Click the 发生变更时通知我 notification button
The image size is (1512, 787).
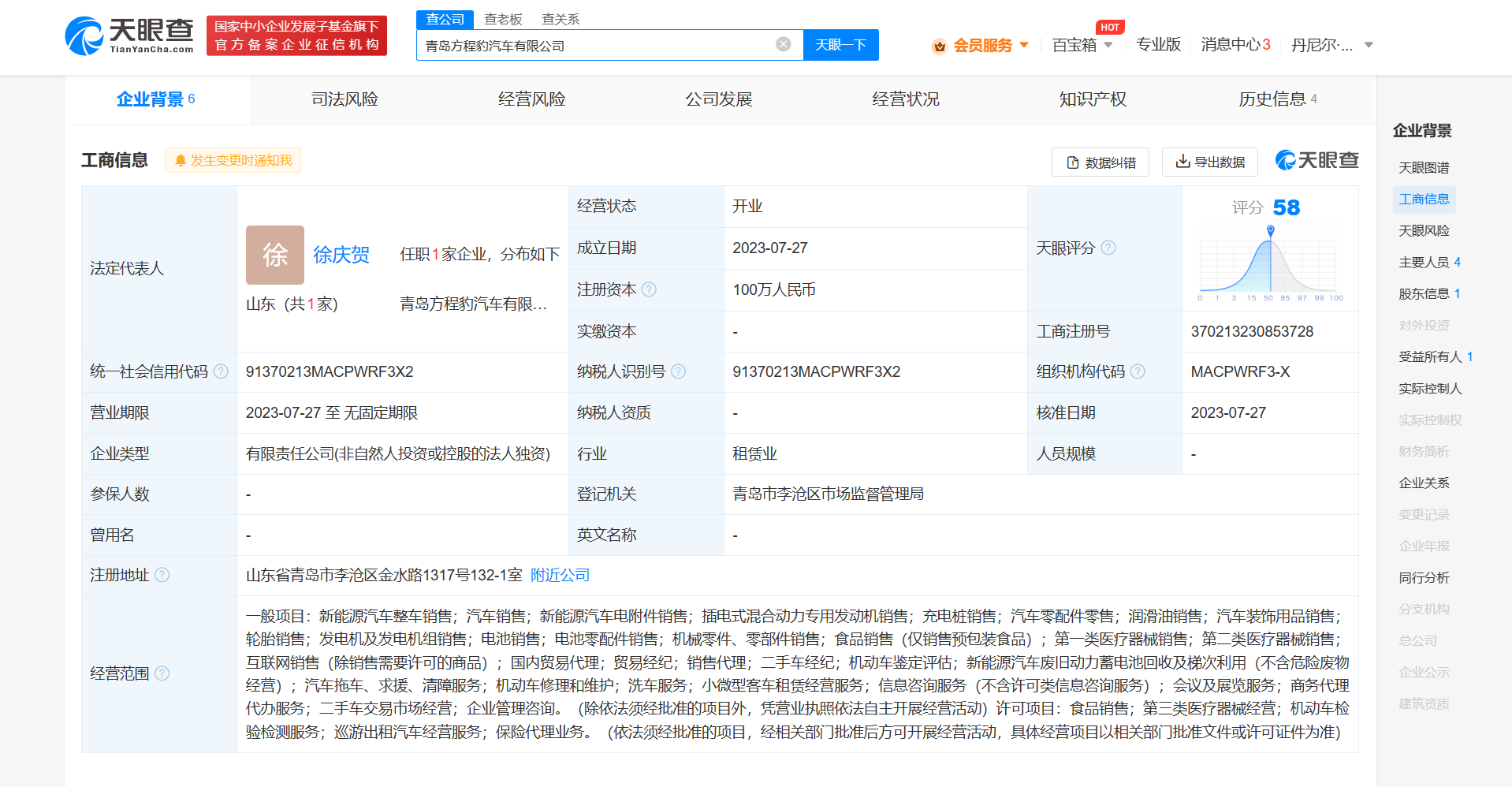[x=233, y=160]
